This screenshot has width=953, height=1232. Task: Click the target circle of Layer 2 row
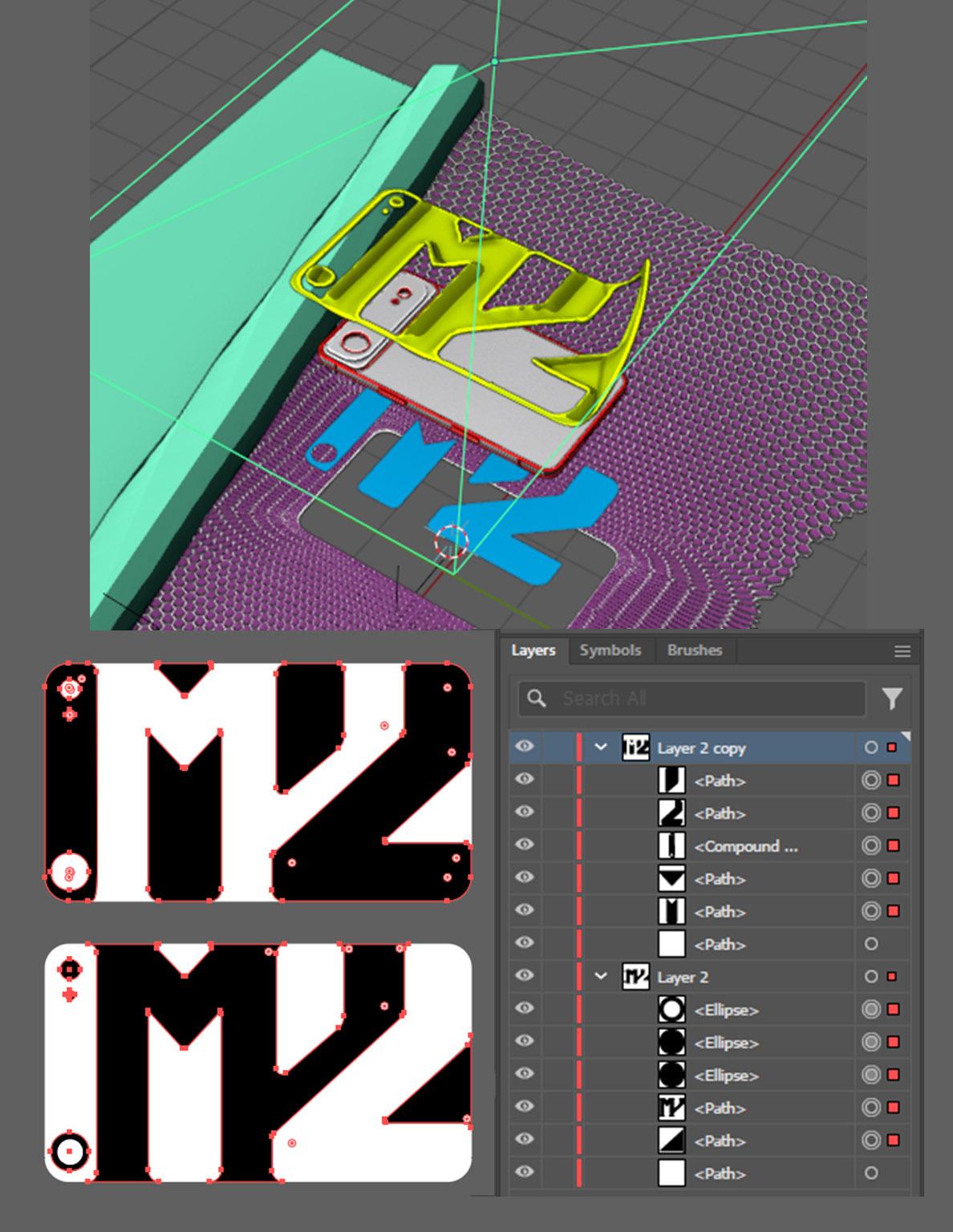coord(871,977)
